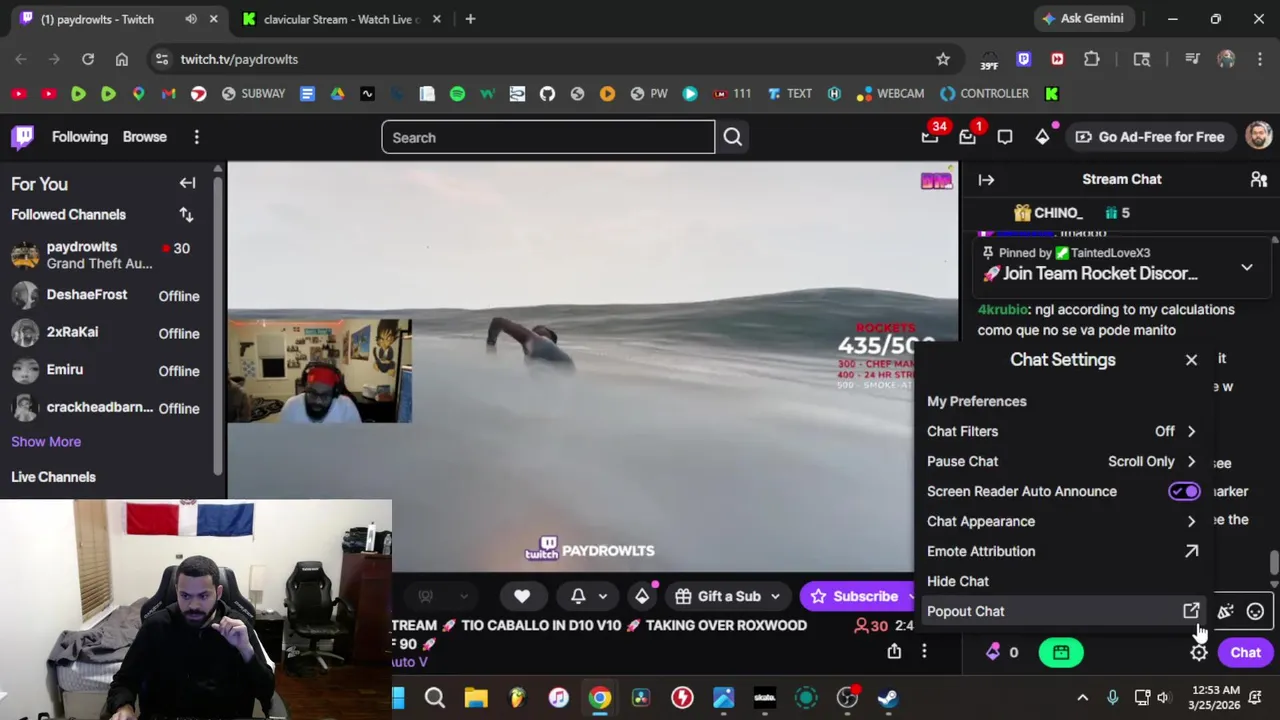
Task: Click the CONTROLLER bookmark
Action: pos(984,94)
